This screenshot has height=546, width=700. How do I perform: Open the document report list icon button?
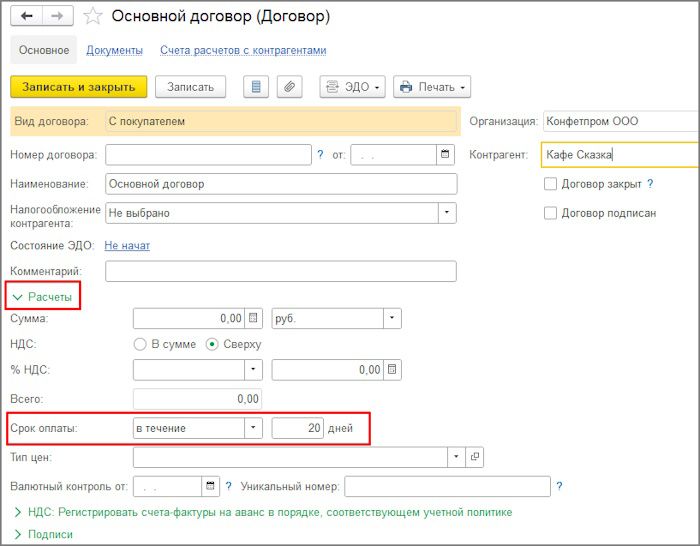point(256,87)
